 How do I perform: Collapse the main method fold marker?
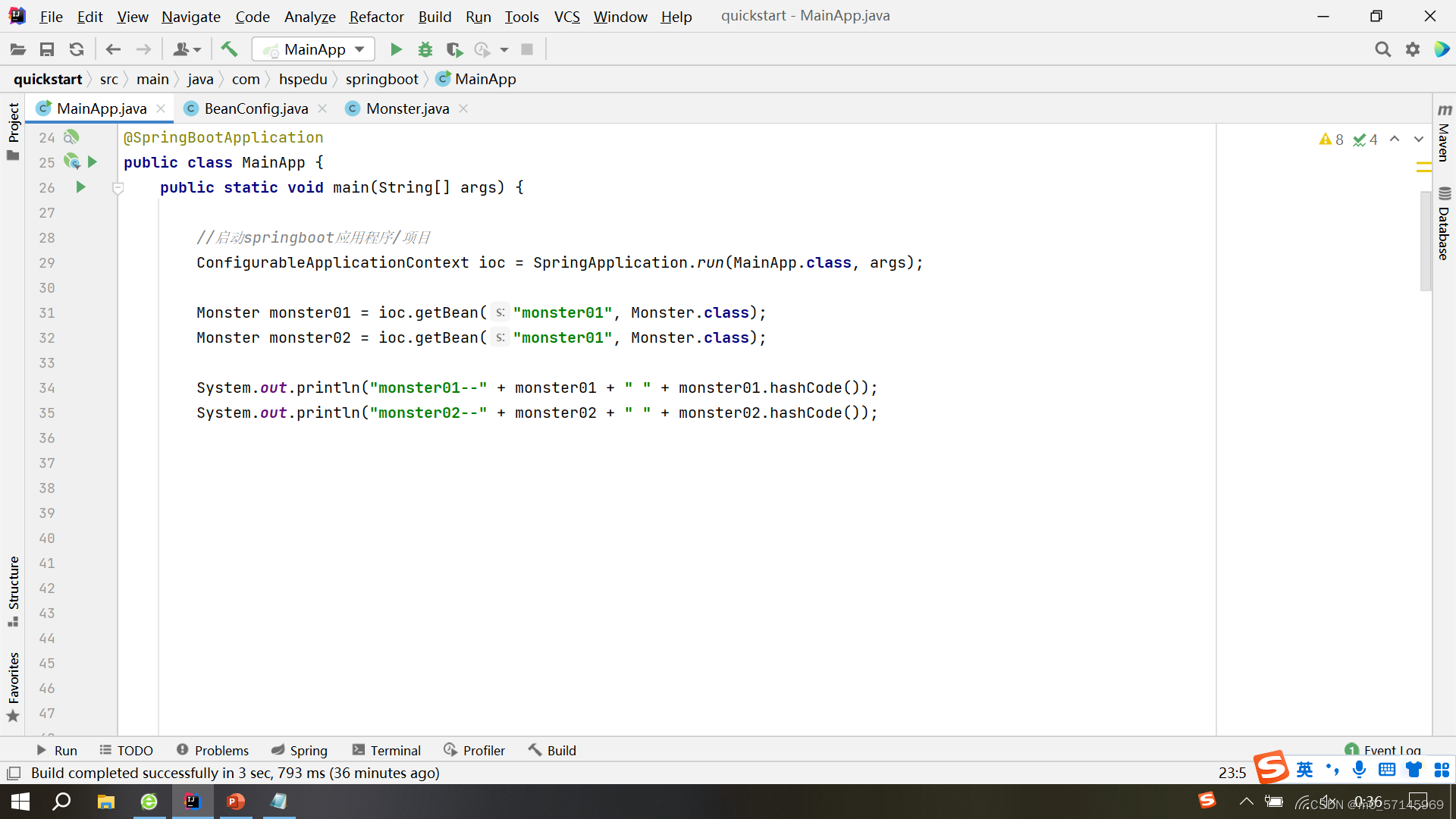click(x=118, y=187)
